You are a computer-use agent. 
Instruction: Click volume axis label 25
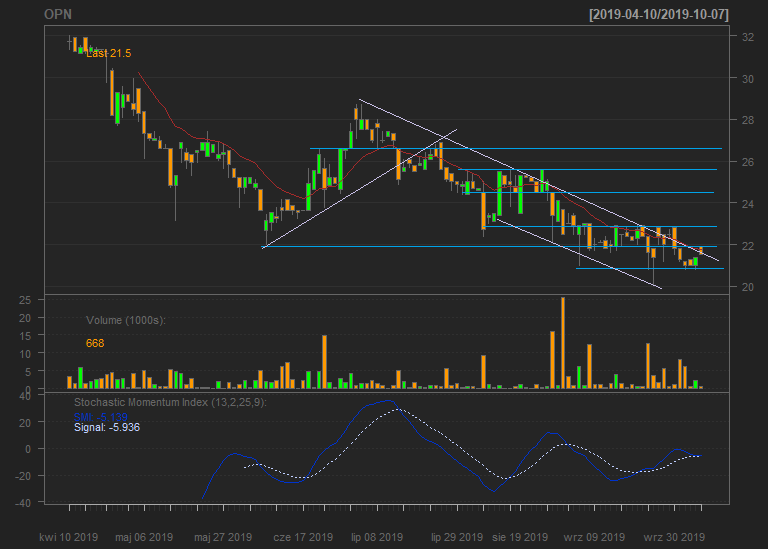[x=25, y=300]
